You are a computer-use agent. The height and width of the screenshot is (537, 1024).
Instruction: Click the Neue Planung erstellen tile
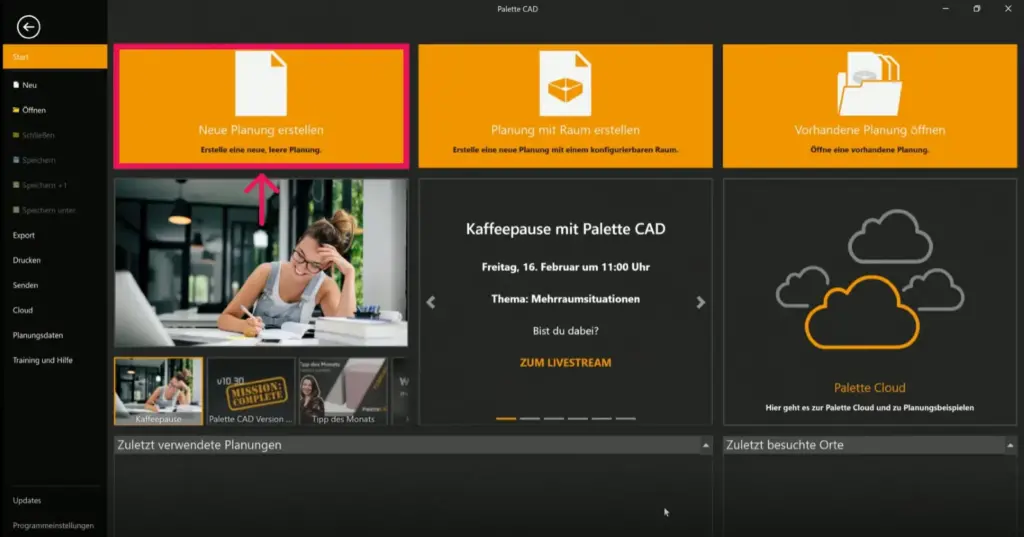pyautogui.click(x=261, y=106)
